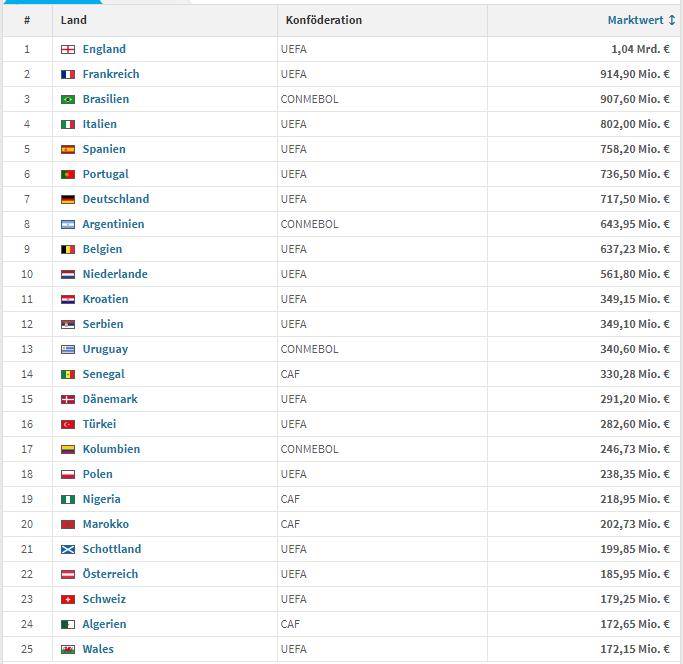Click the Nigeria flag icon
This screenshot has width=683, height=664.
click(68, 499)
